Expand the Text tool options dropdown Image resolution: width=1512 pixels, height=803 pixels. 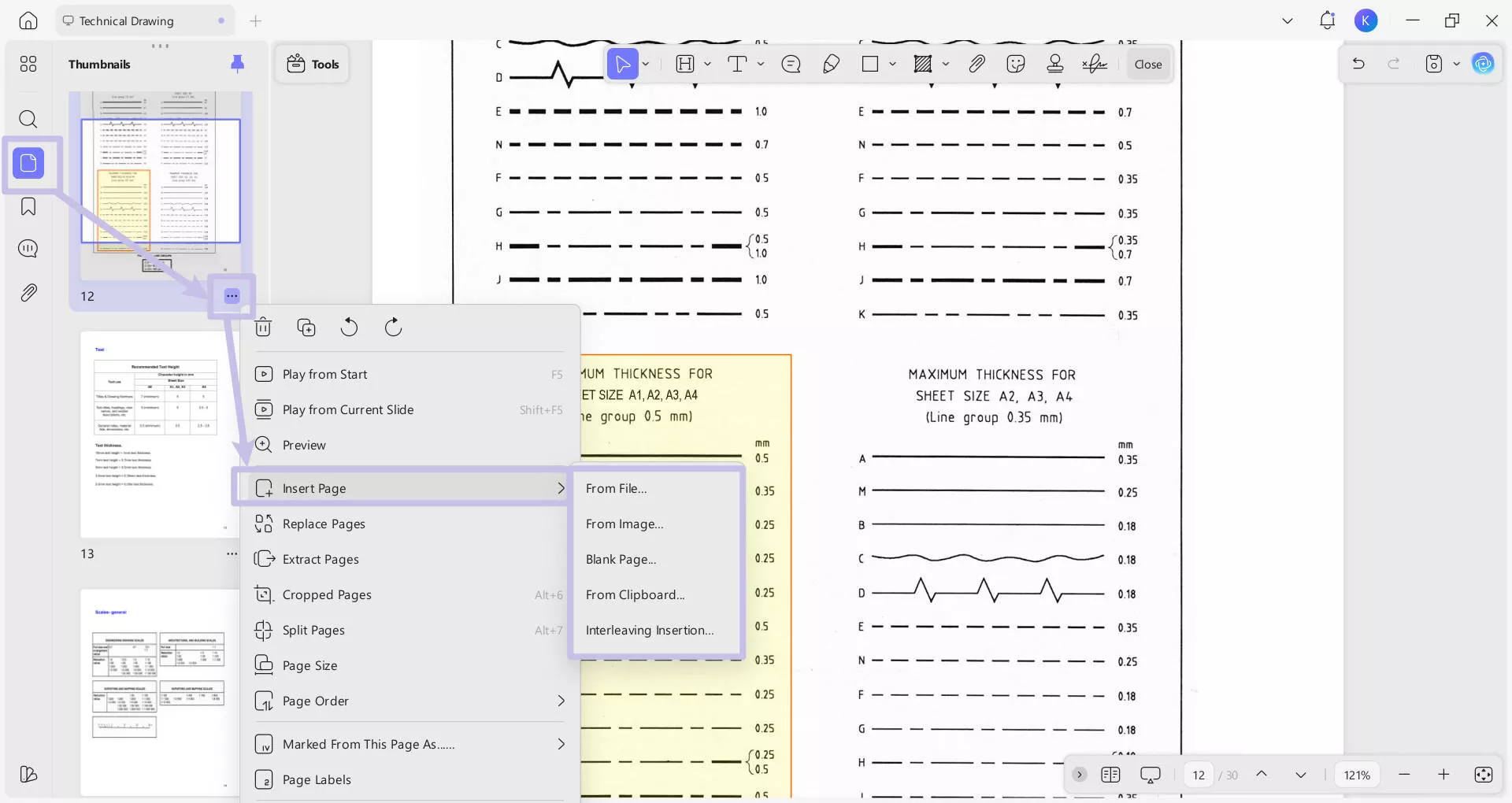pyautogui.click(x=761, y=64)
